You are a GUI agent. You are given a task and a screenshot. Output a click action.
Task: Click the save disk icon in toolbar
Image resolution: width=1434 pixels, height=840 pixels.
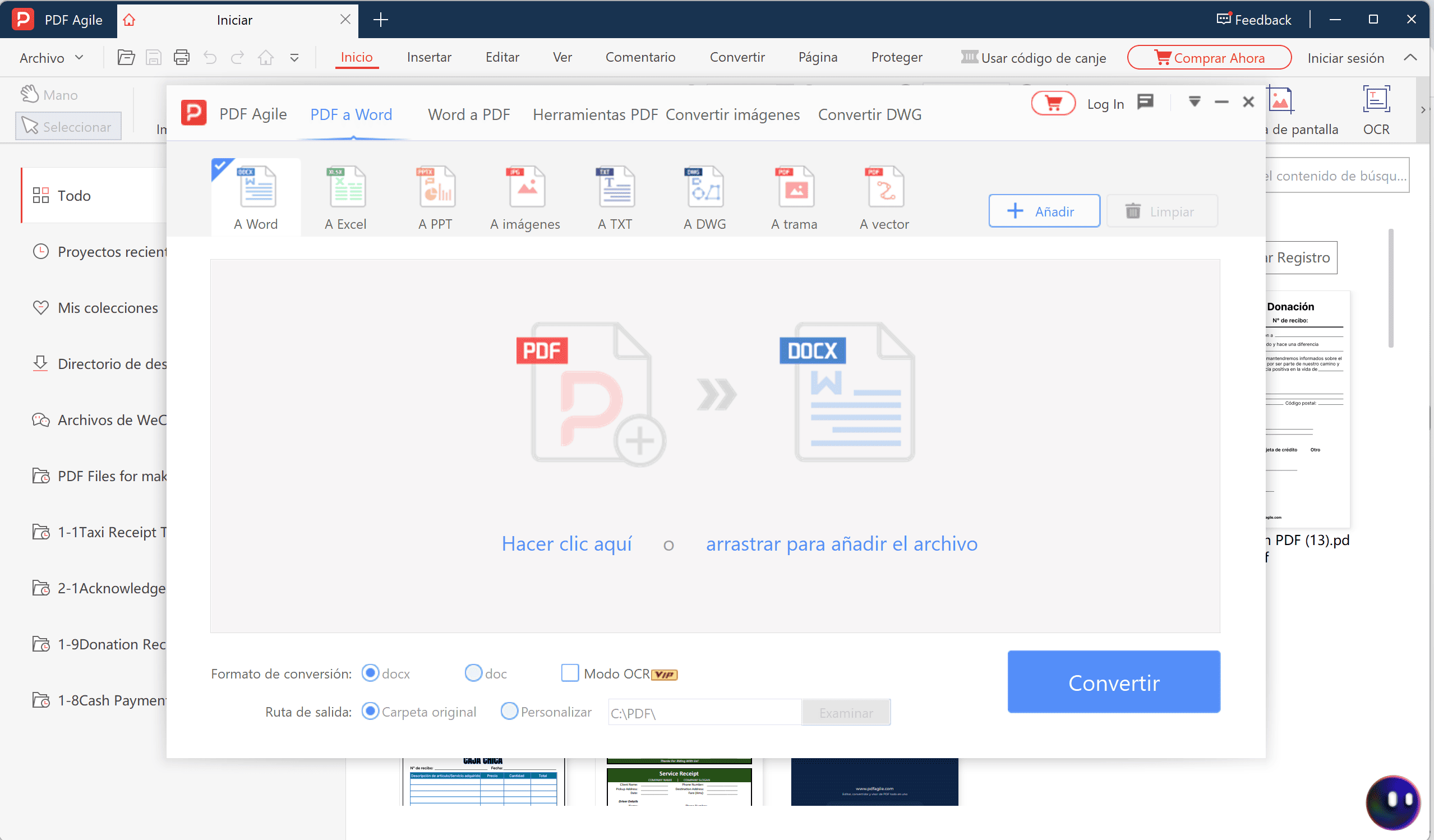click(x=154, y=58)
